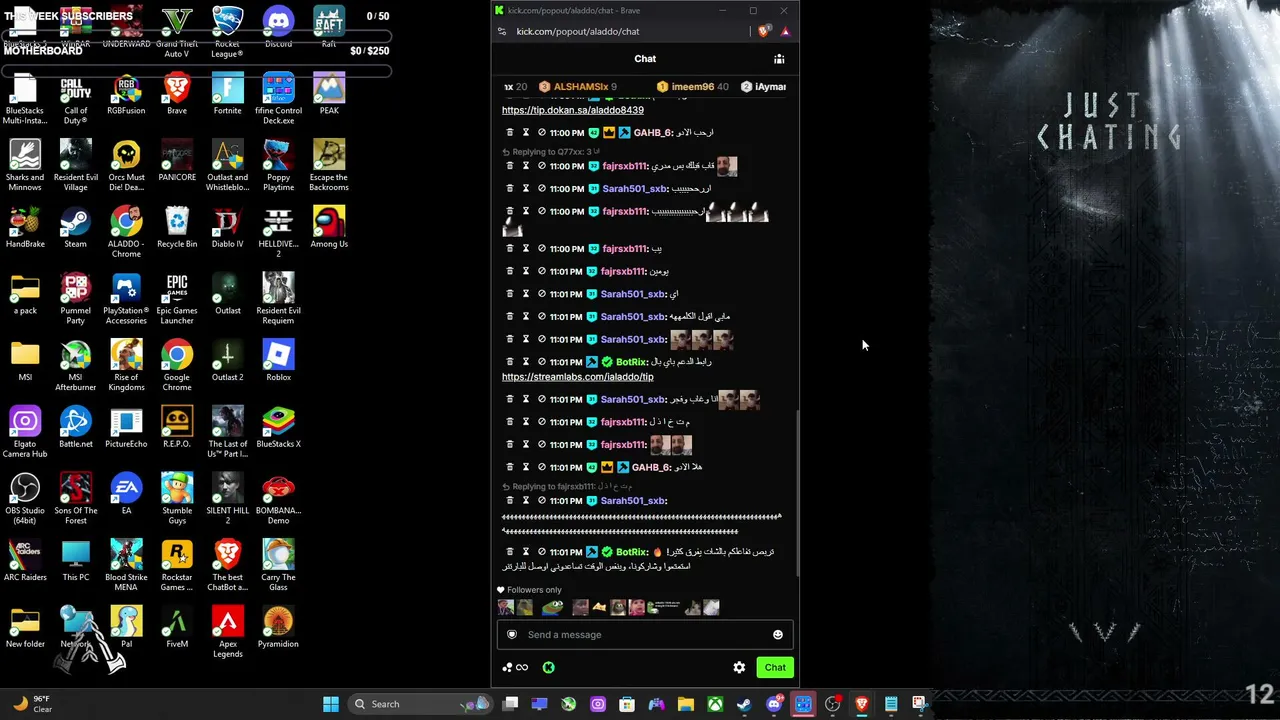
Task: Open site information icon in address bar
Action: [x=502, y=31]
